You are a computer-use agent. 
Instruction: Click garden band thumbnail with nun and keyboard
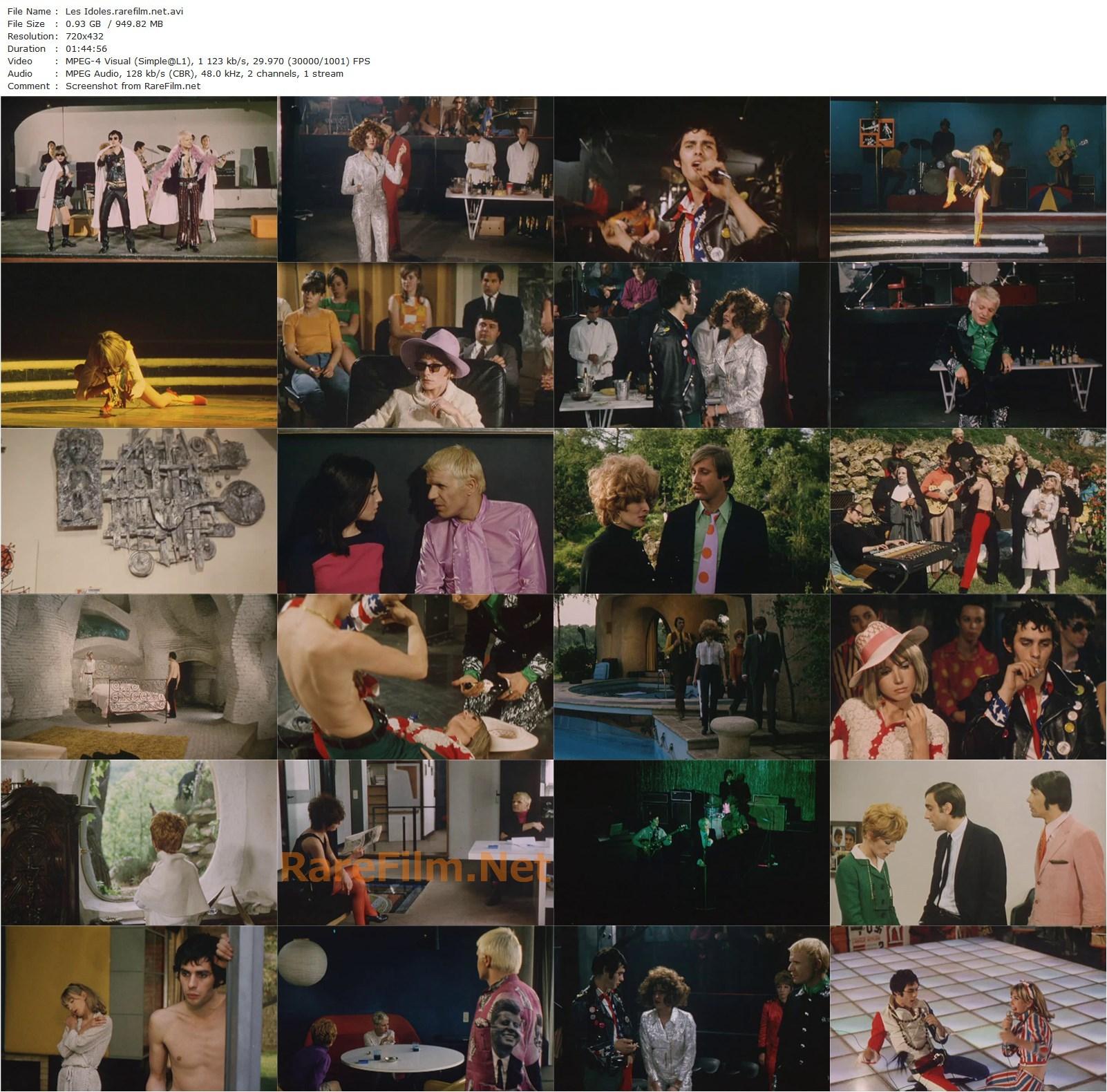967,511
